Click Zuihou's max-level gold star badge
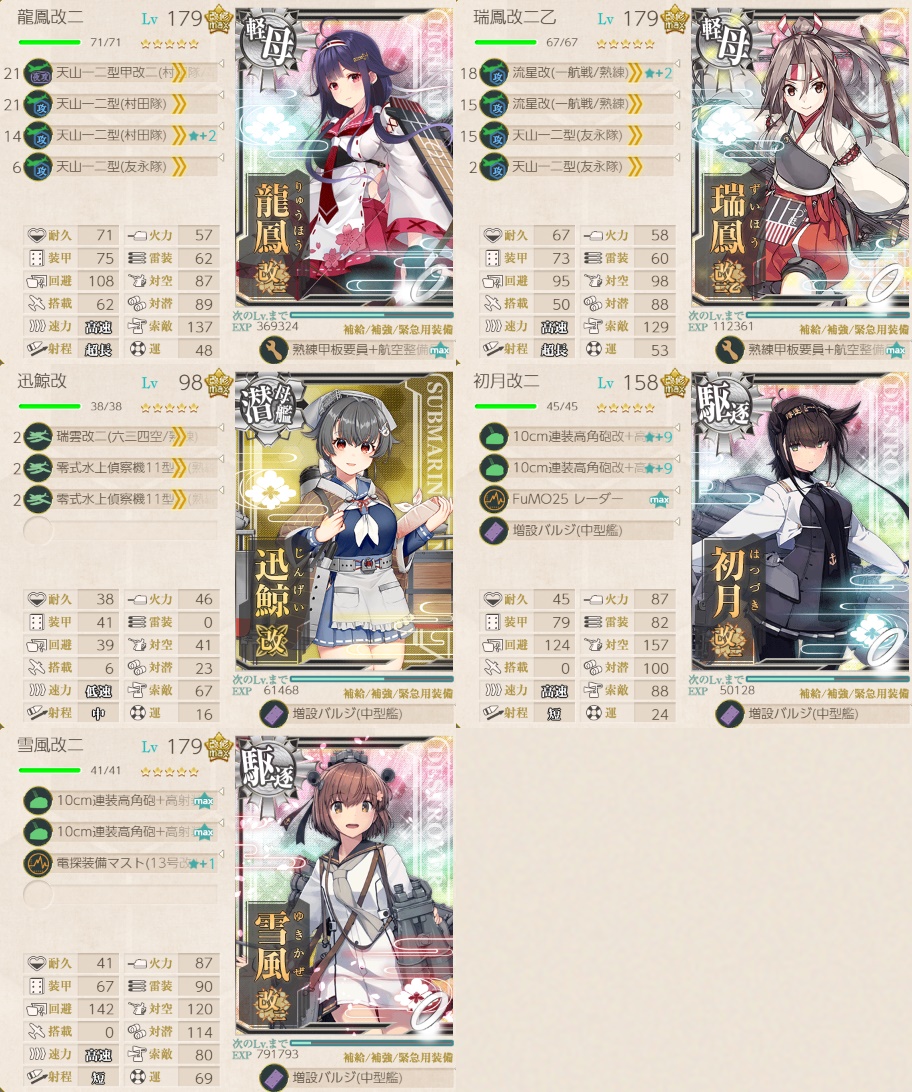The image size is (912, 1092). tap(675, 22)
